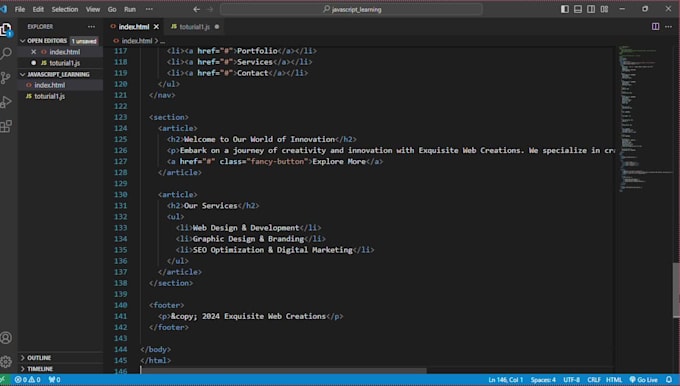Viewport: 680px width, 386px height.
Task: Click the Our Services heading code line
Action: [x=213, y=206]
